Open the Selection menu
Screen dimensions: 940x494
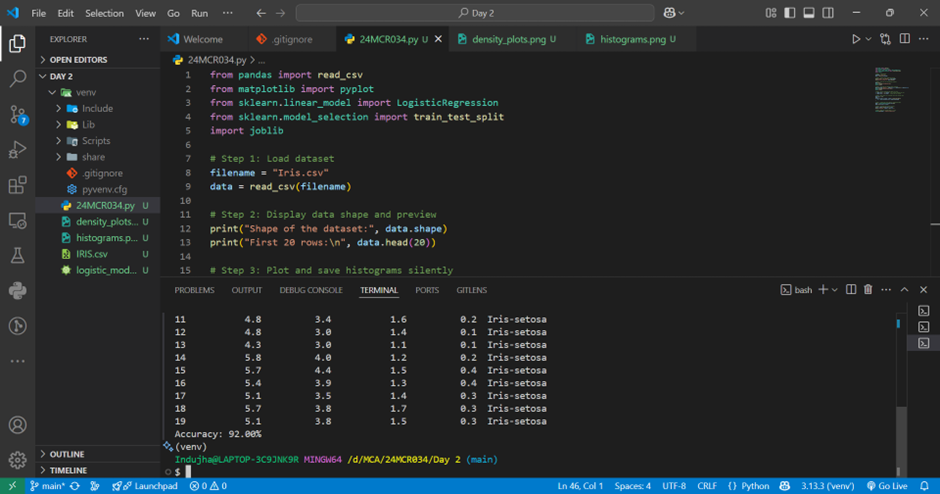pyautogui.click(x=104, y=13)
